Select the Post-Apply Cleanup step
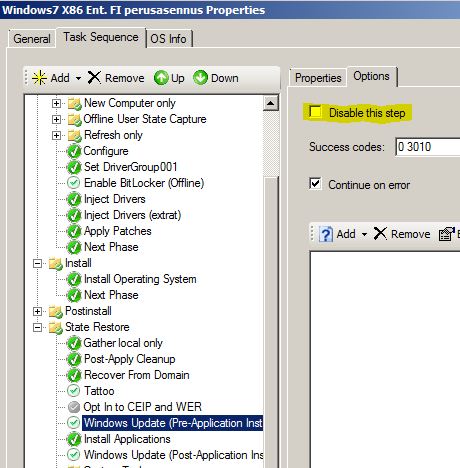 coord(130,359)
